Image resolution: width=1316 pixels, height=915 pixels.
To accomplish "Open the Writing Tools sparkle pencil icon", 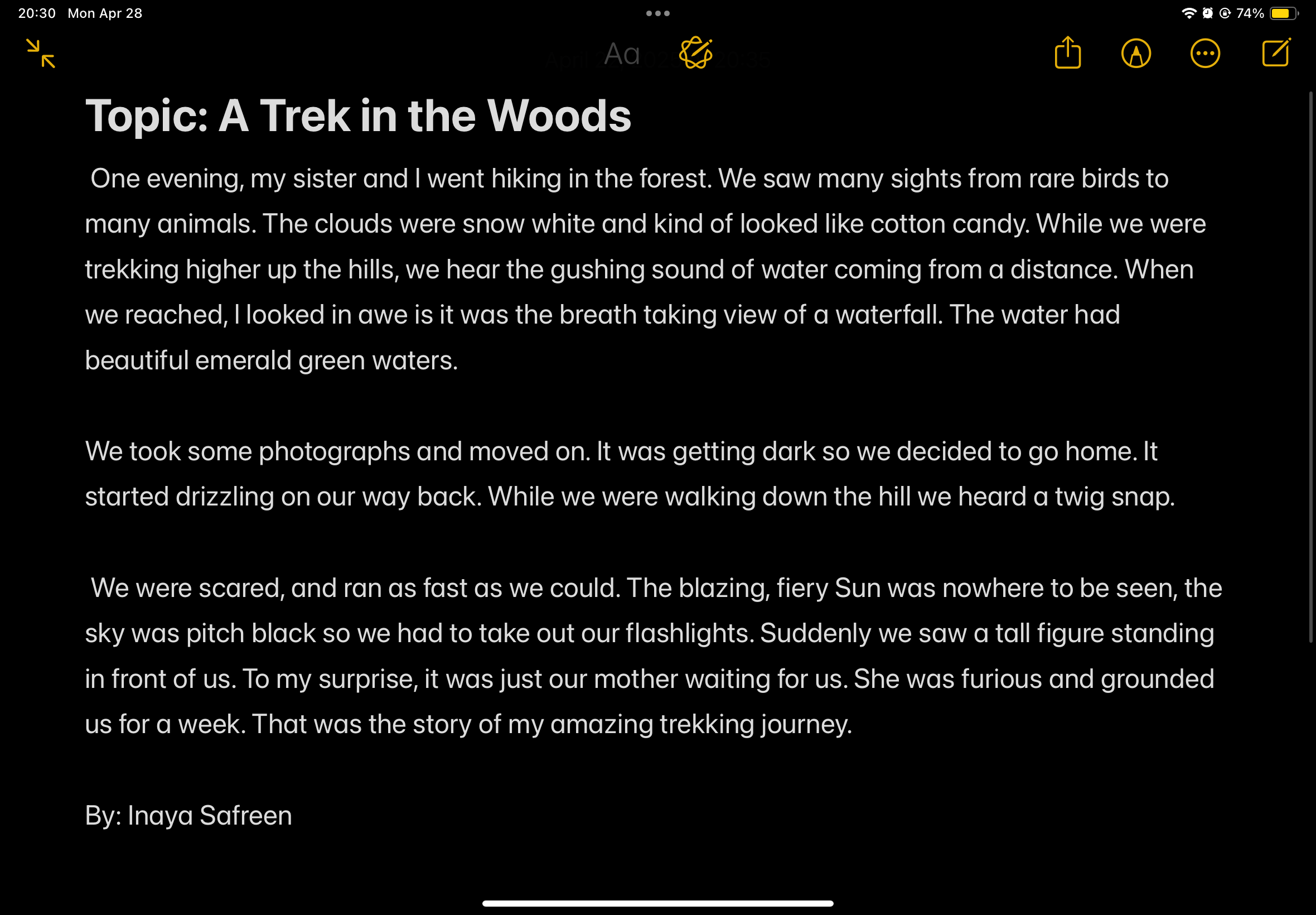I will 695,53.
